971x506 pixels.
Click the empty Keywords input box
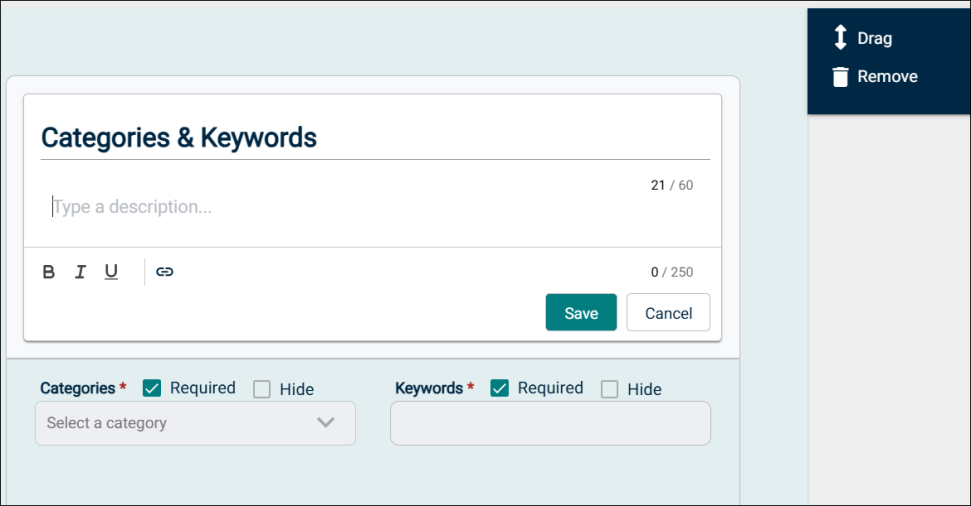(550, 423)
